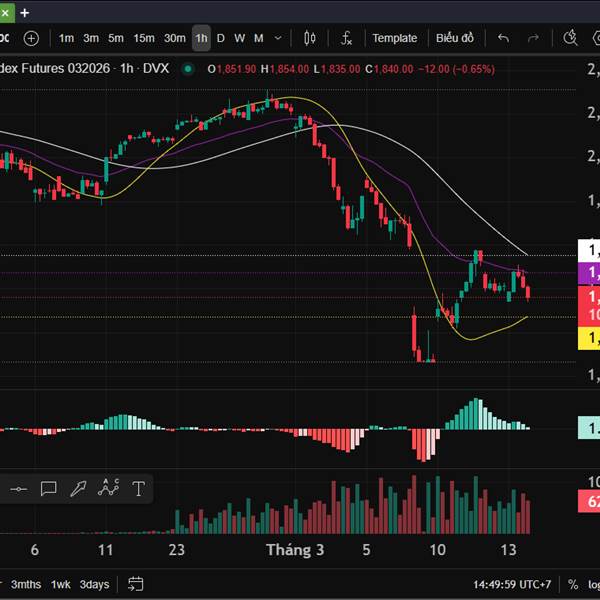Redo chart action
This screenshot has height=600, width=600.
(x=533, y=38)
